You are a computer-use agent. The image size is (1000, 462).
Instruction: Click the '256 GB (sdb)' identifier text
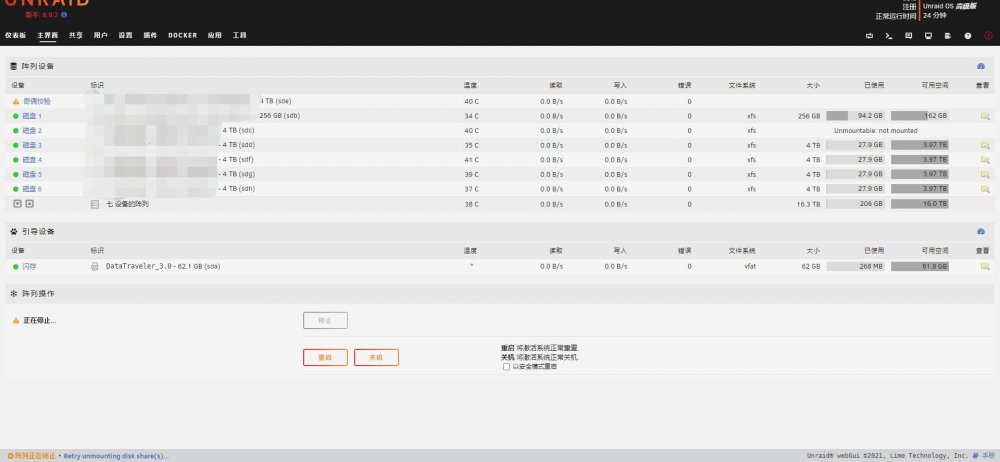coord(279,116)
